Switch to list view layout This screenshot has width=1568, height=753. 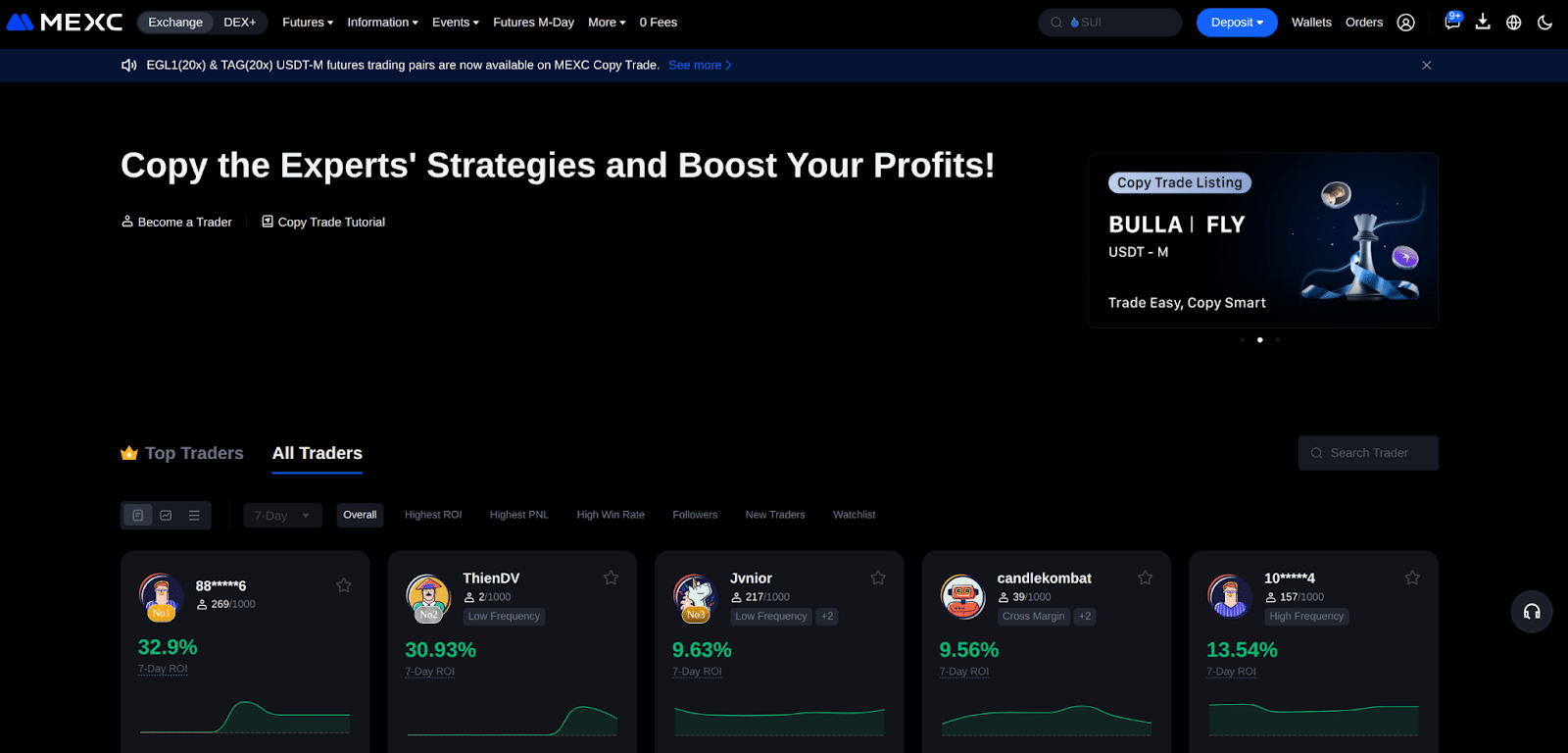click(x=194, y=515)
